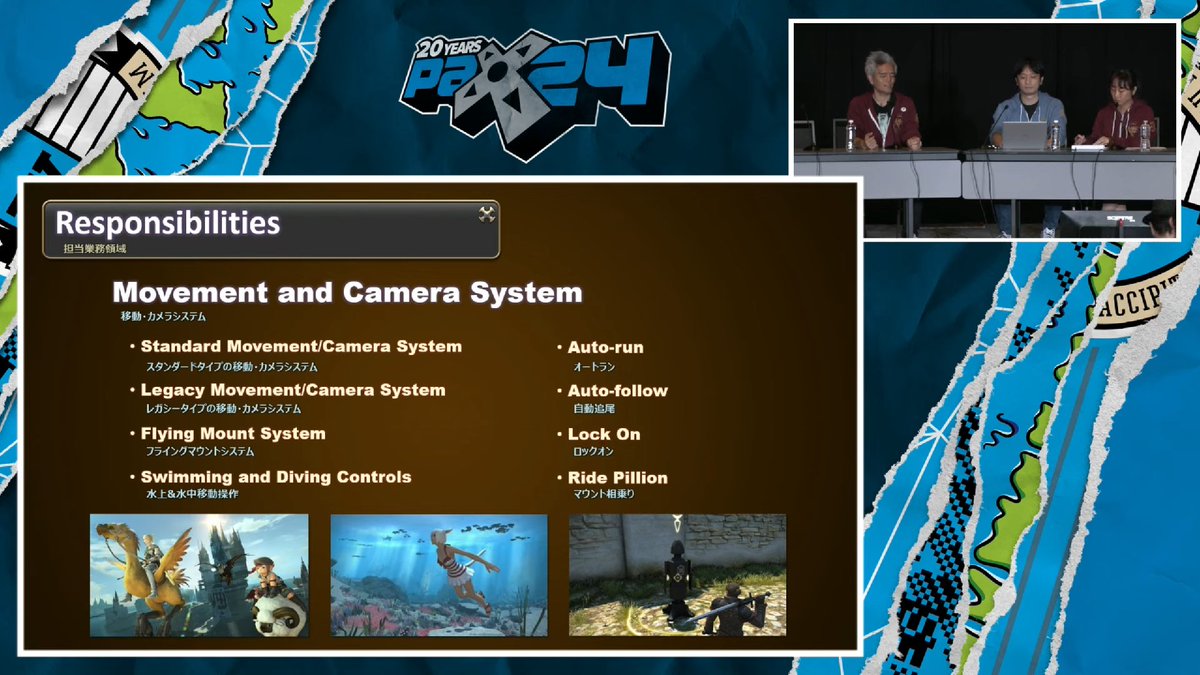The height and width of the screenshot is (675, 1200).
Task: Click Legacy Movement/Camera System bullet
Action: (x=293, y=390)
